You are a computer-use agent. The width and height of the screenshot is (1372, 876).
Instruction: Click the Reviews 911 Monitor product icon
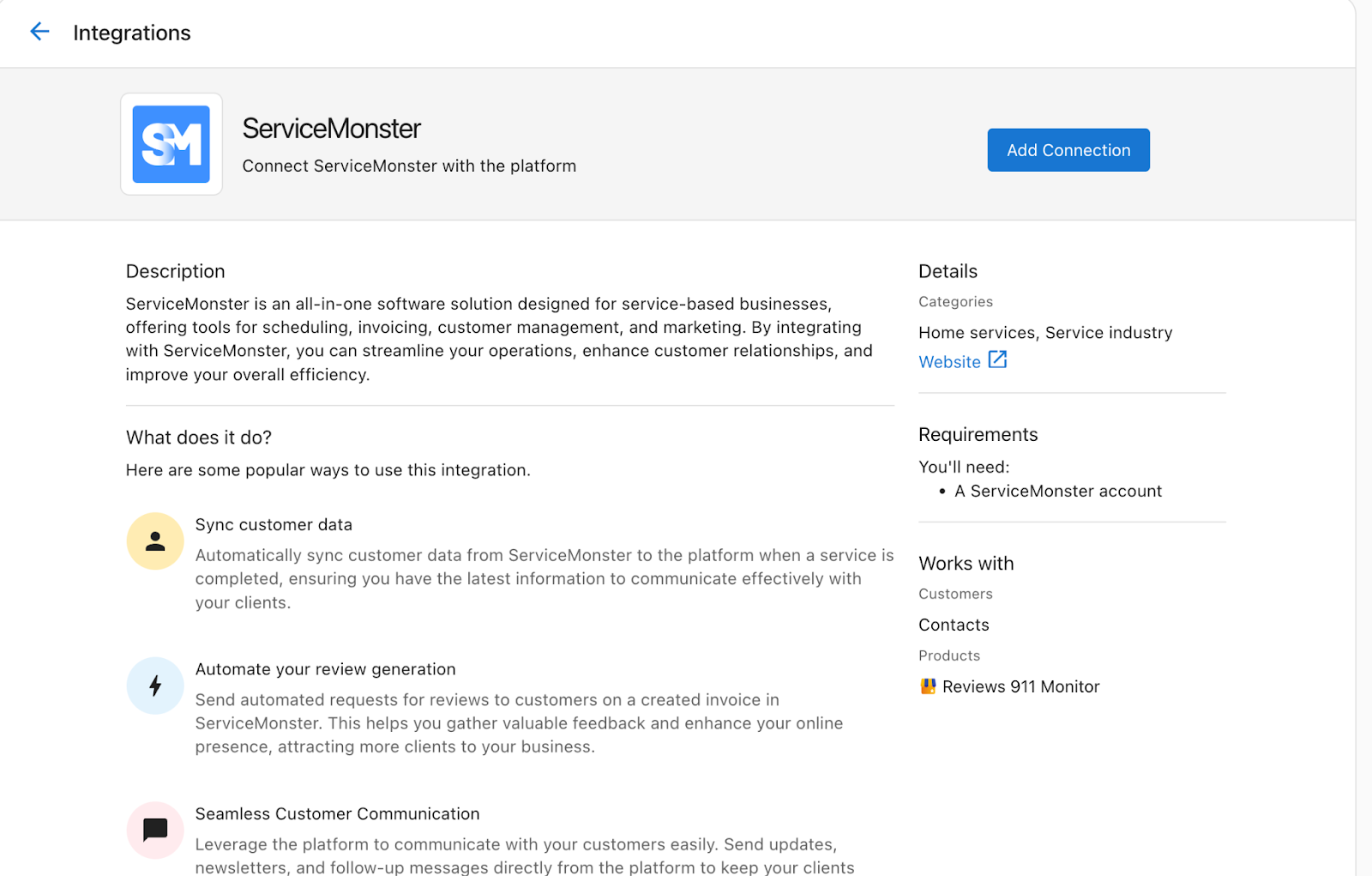[928, 686]
